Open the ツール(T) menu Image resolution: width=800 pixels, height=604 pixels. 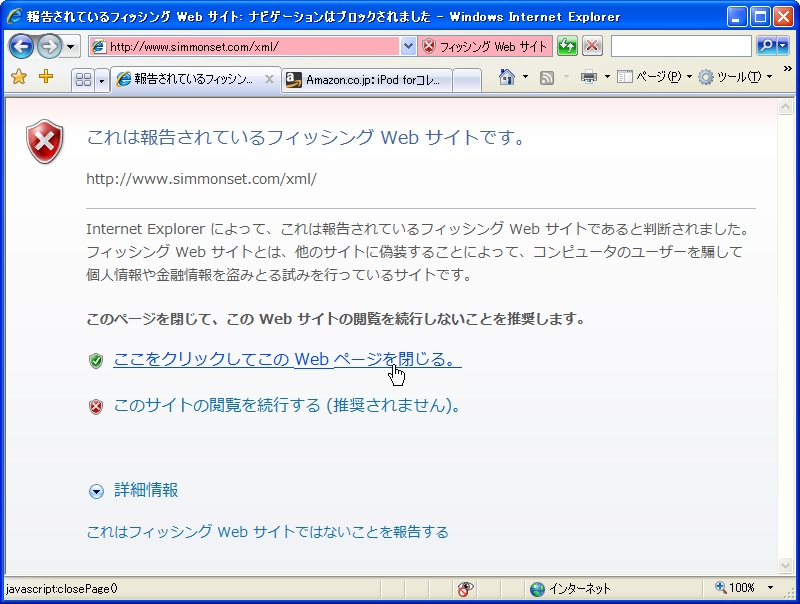point(735,77)
